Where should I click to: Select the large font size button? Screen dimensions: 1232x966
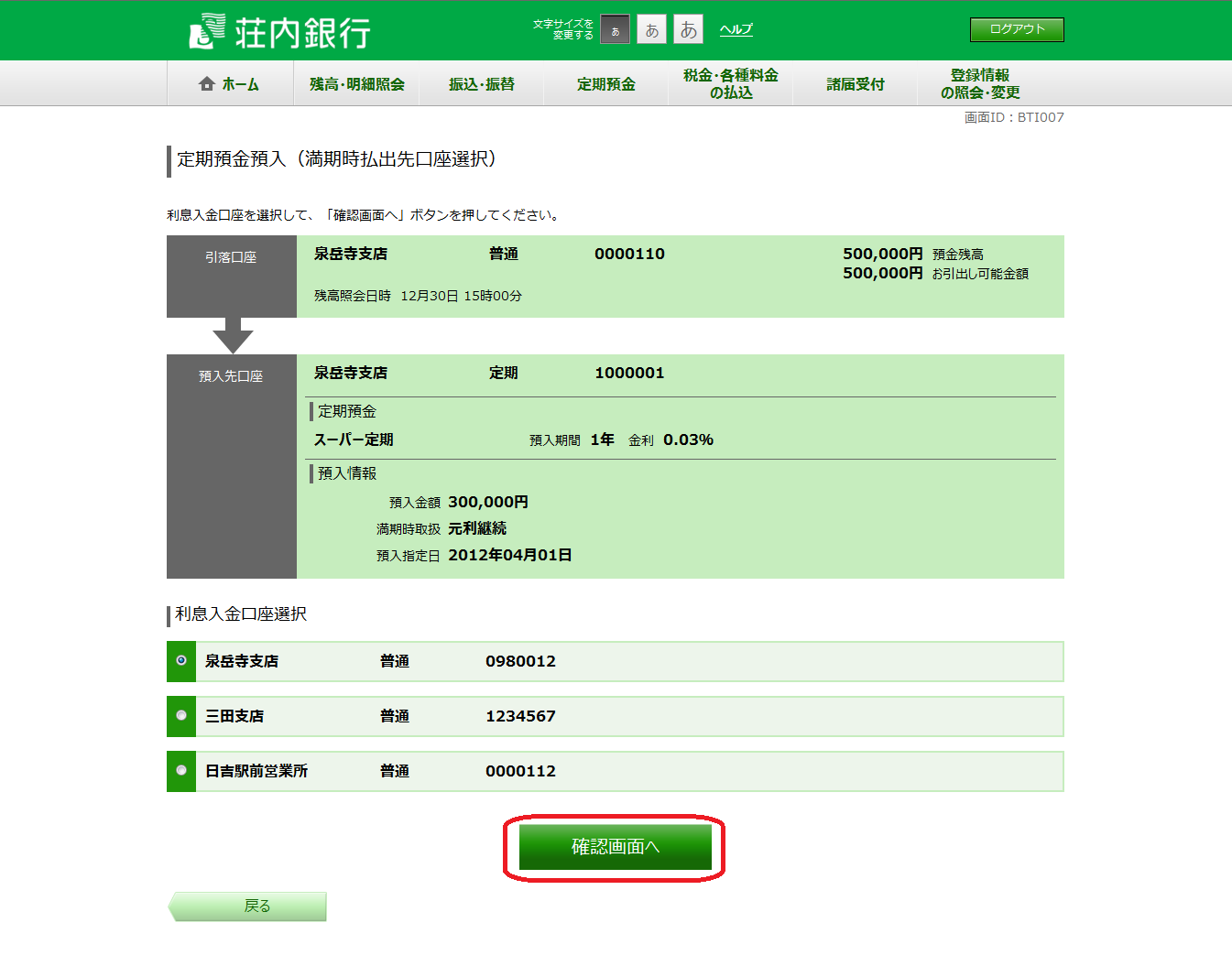click(x=688, y=30)
